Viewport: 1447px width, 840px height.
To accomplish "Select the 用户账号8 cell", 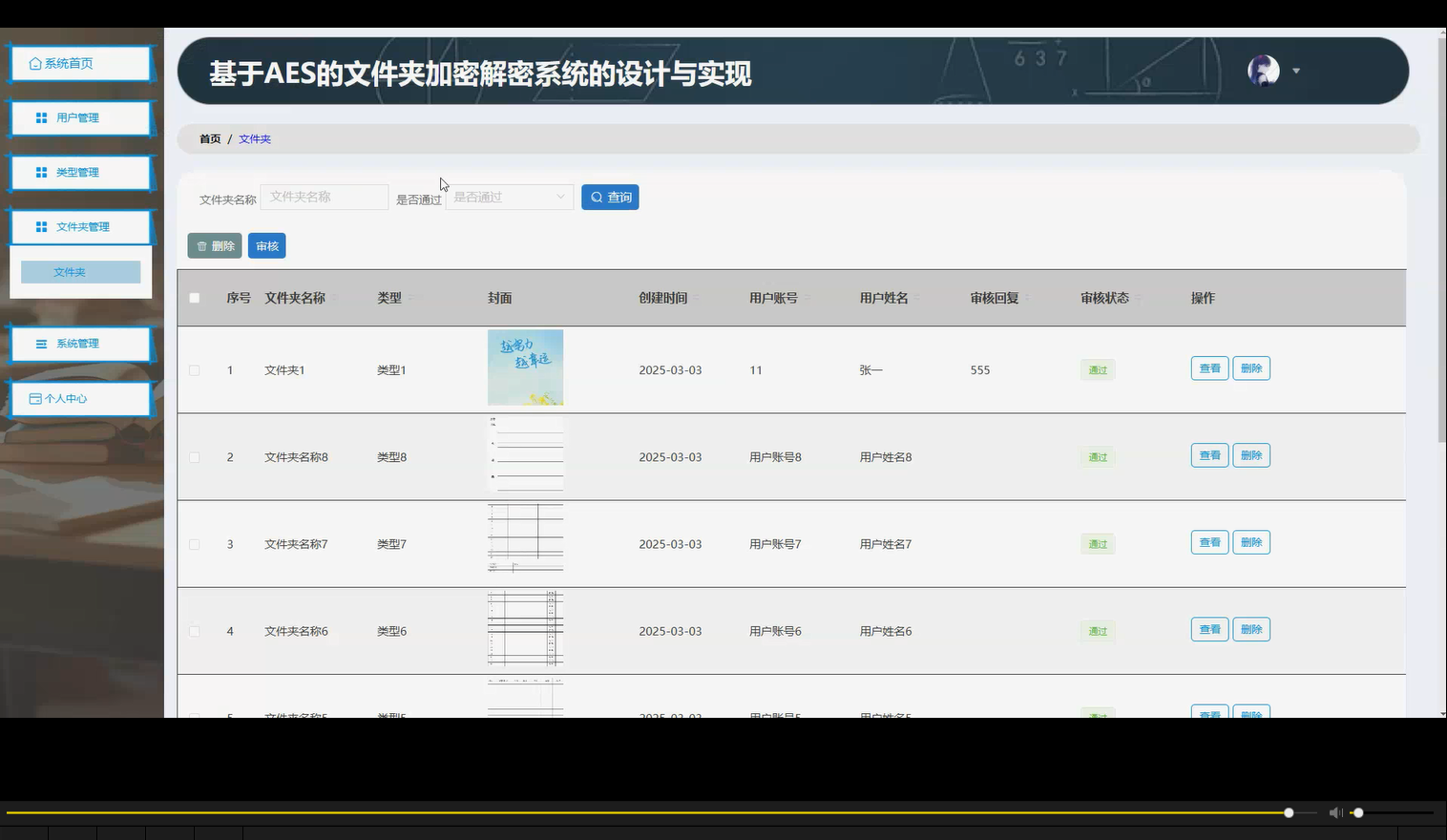I will [x=775, y=457].
